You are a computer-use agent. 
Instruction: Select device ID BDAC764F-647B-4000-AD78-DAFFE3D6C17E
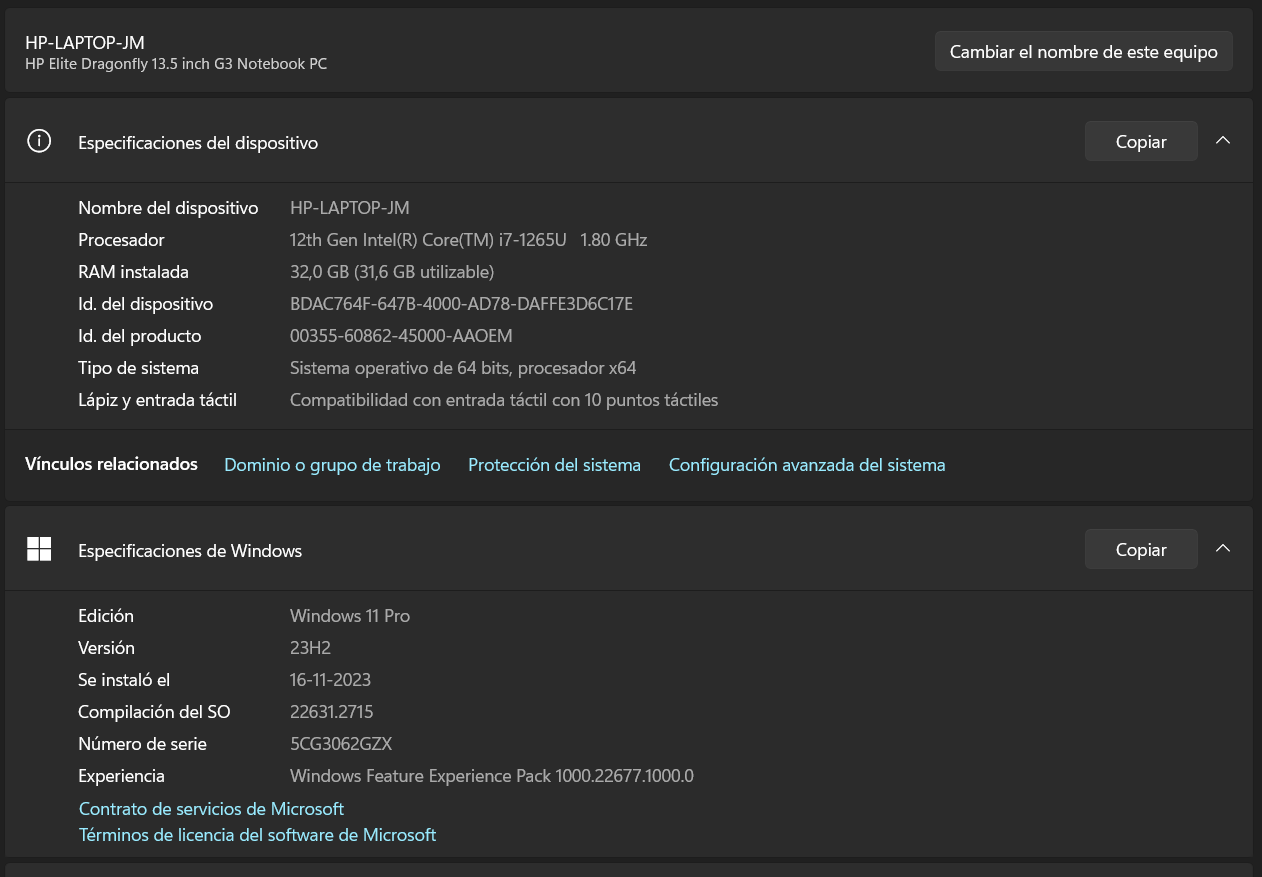click(x=461, y=304)
